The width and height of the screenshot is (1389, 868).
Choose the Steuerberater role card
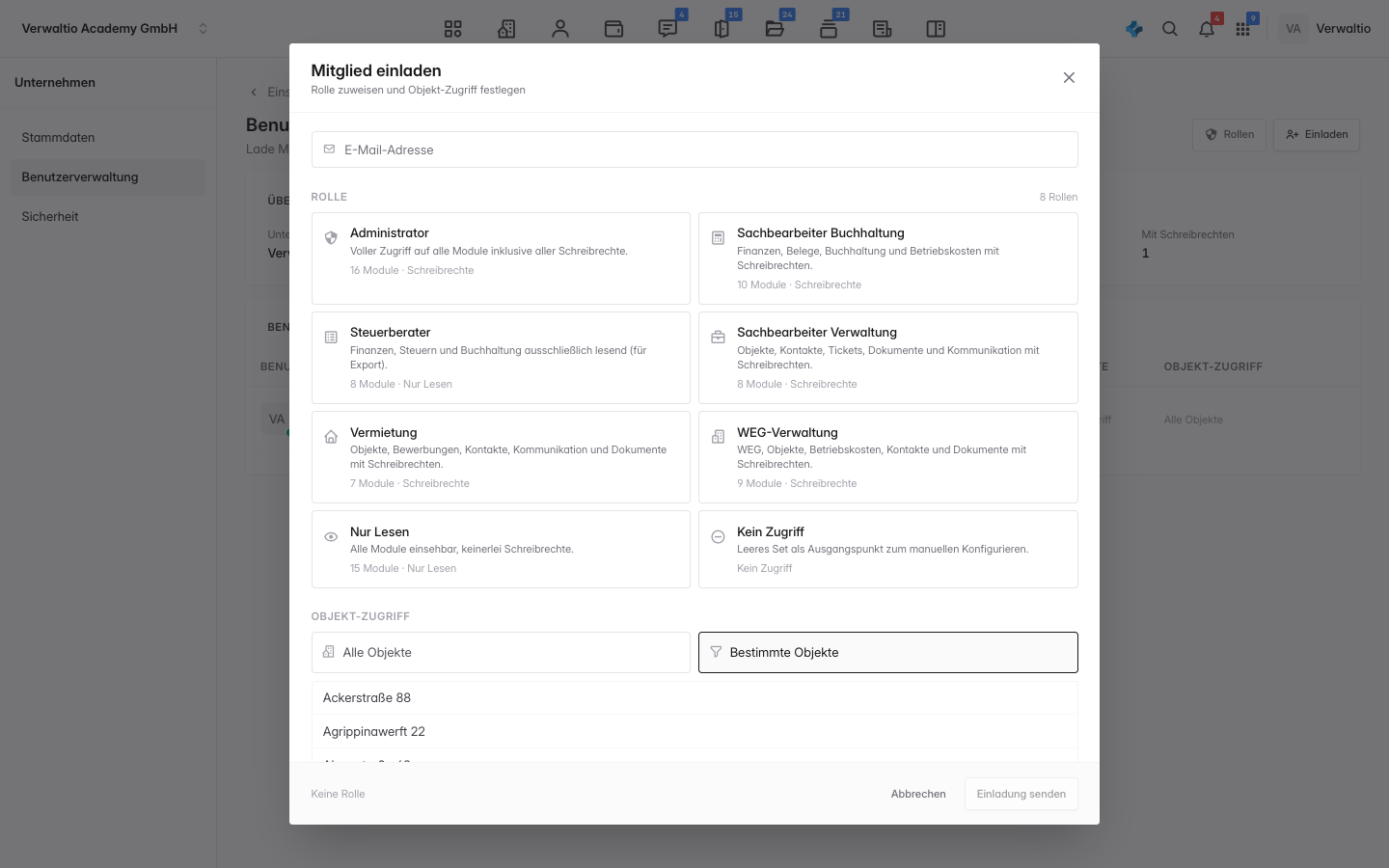(x=501, y=358)
